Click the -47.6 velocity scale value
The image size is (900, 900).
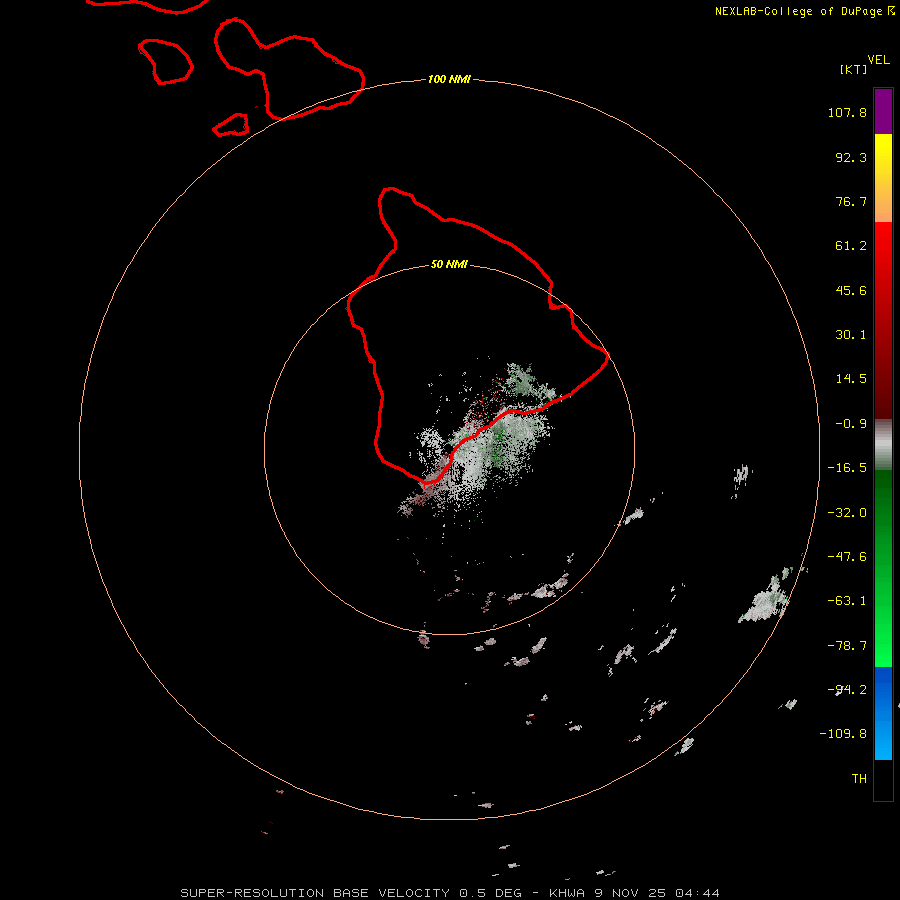(847, 557)
